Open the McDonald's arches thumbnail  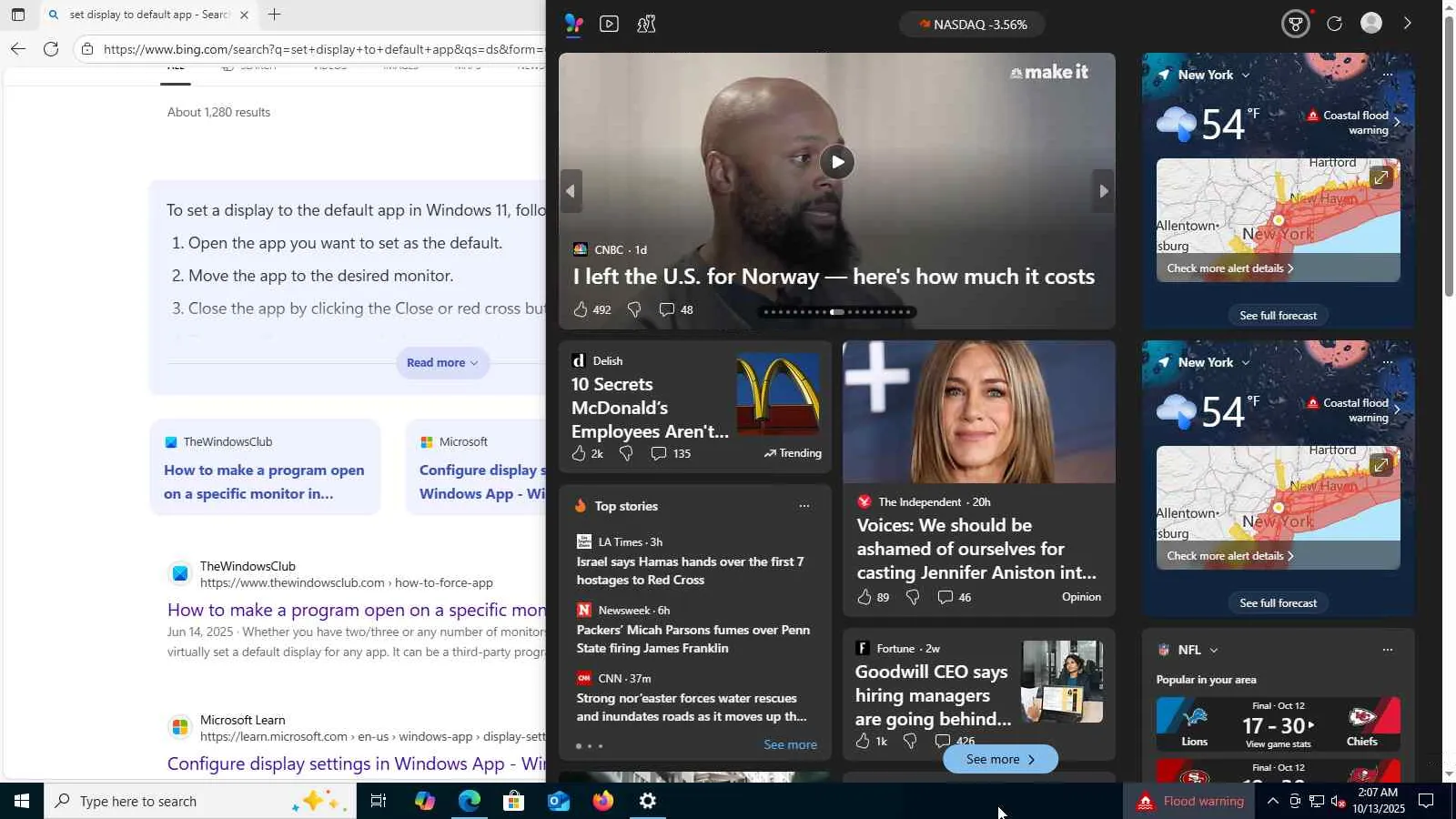778,393
